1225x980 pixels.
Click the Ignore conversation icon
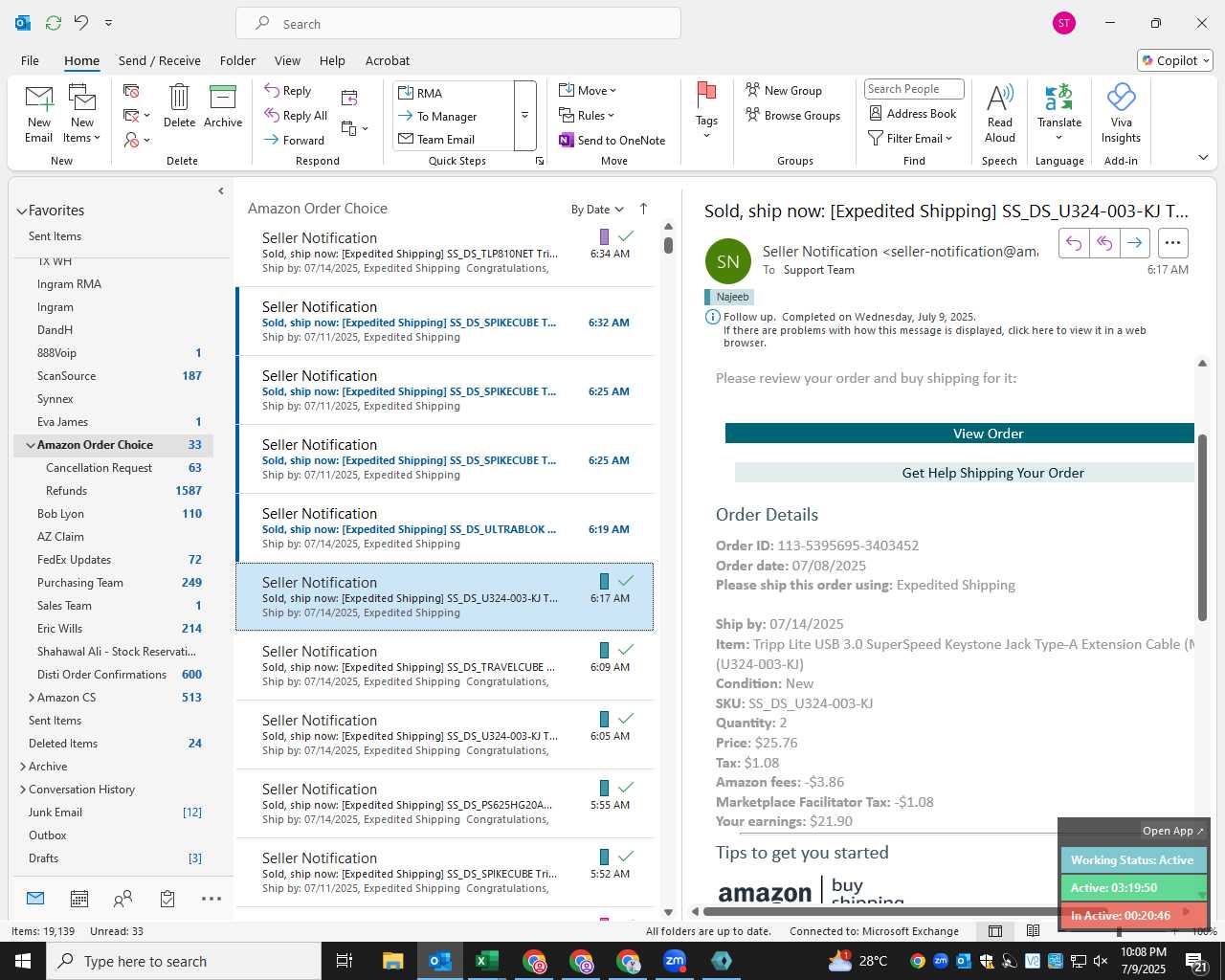pyautogui.click(x=132, y=91)
